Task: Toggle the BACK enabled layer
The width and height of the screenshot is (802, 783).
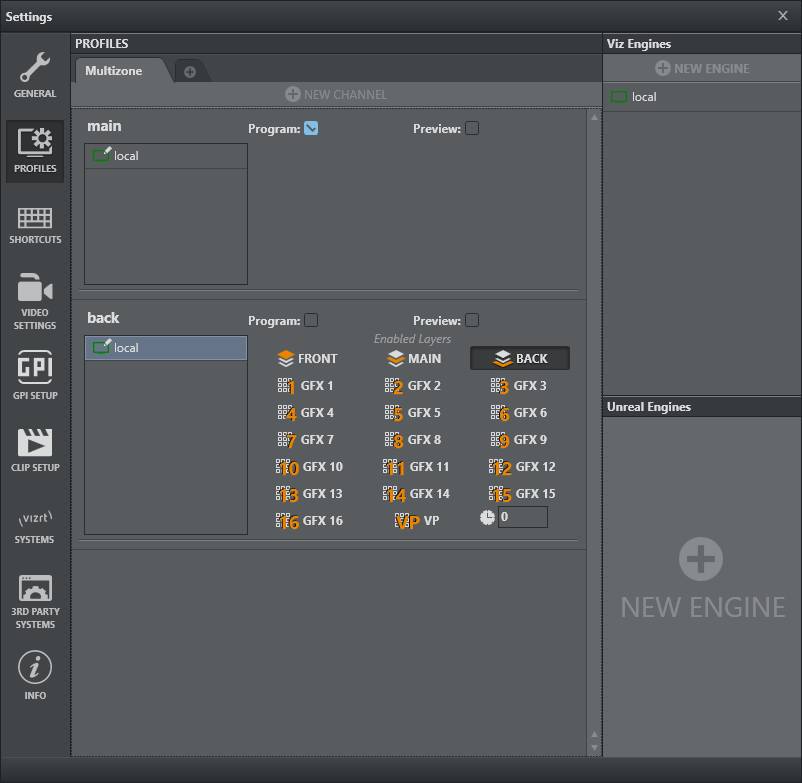Action: (x=520, y=358)
